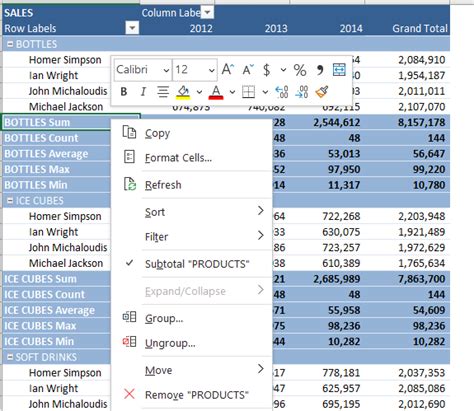Screen dimensions: 474x411
Task: Open the Row Labels filter dropdown
Action: (x=132, y=28)
